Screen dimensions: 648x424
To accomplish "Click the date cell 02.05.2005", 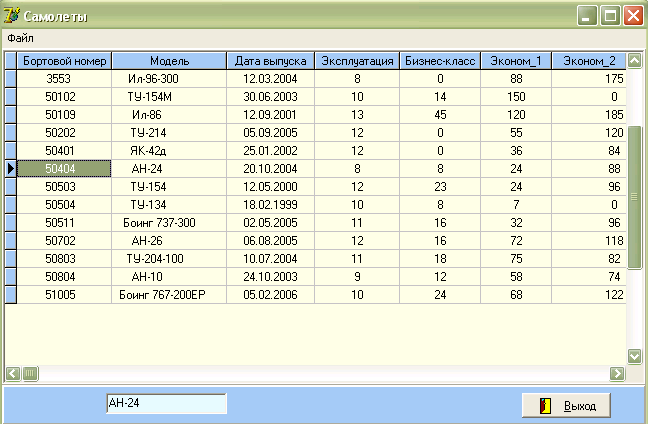I will click(x=270, y=222).
